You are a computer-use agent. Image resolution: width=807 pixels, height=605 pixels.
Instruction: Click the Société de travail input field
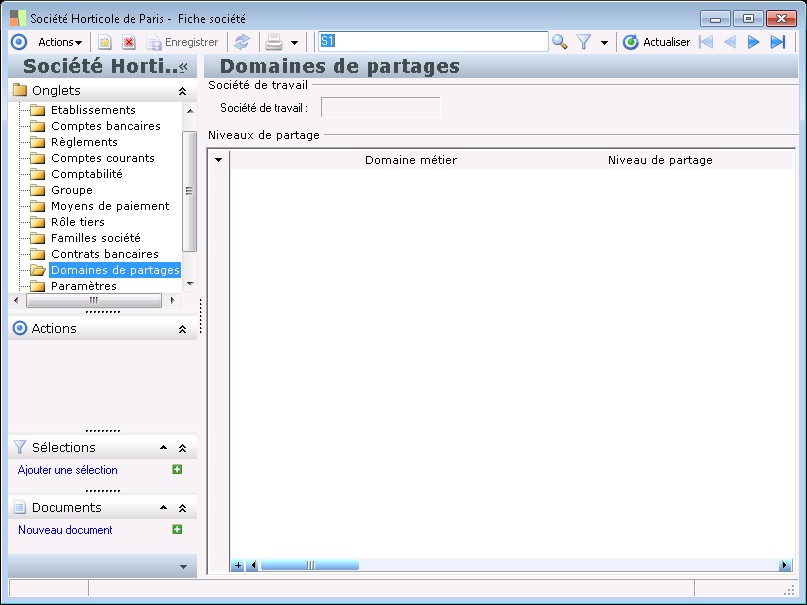(x=380, y=108)
